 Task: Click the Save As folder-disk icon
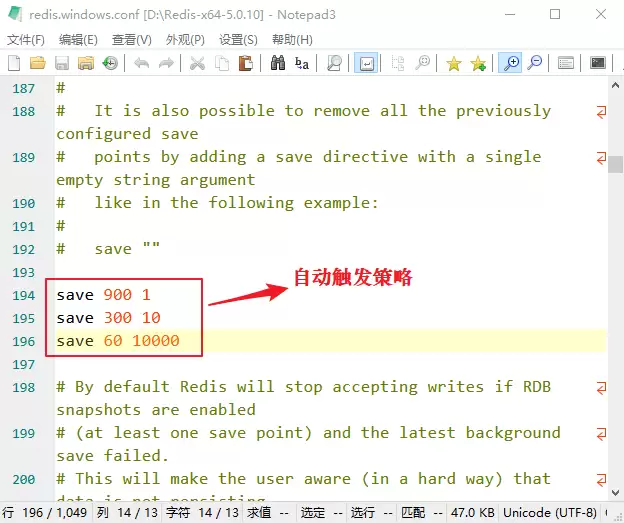(86, 63)
